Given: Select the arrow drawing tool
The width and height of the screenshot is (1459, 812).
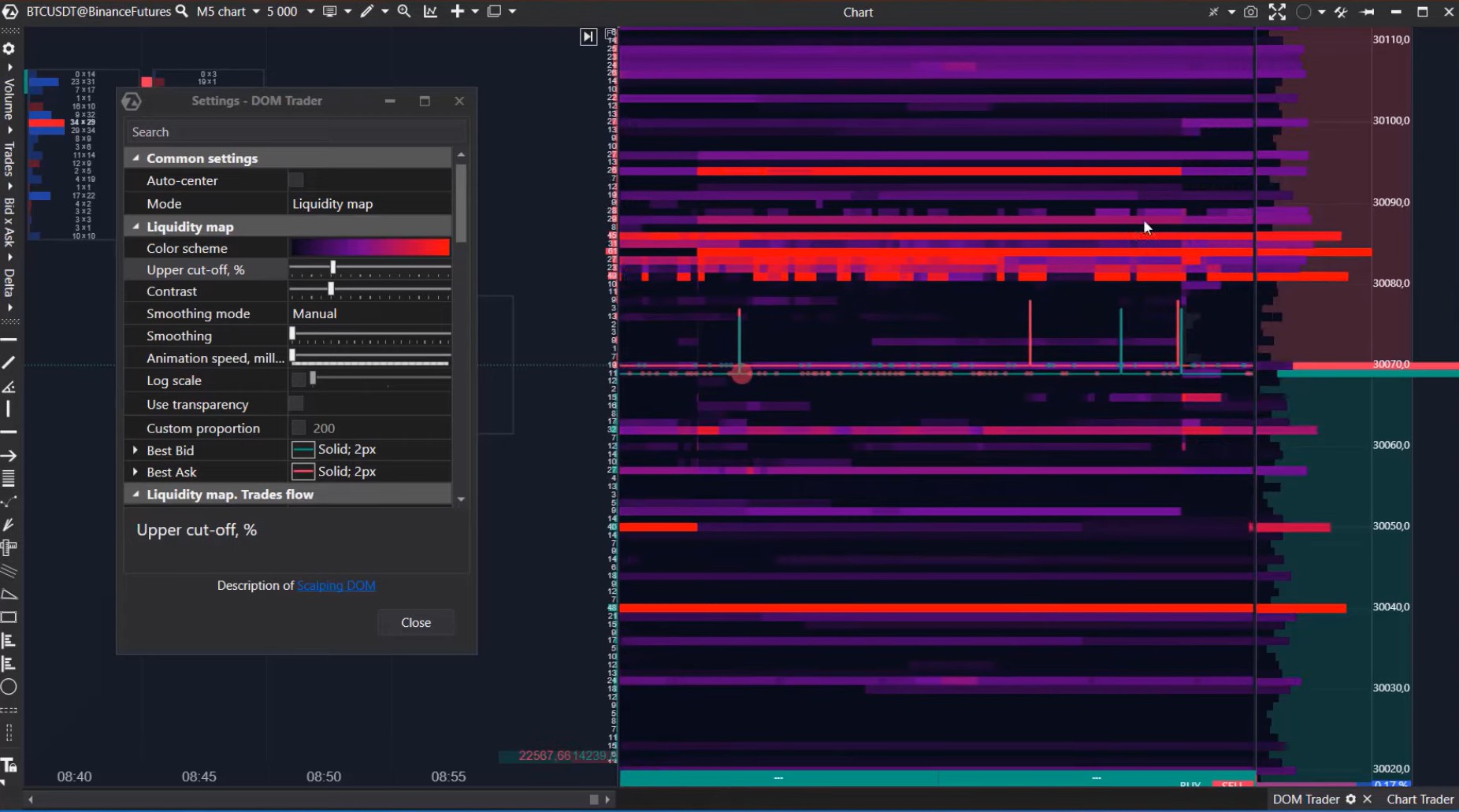Looking at the screenshot, I should (x=9, y=455).
